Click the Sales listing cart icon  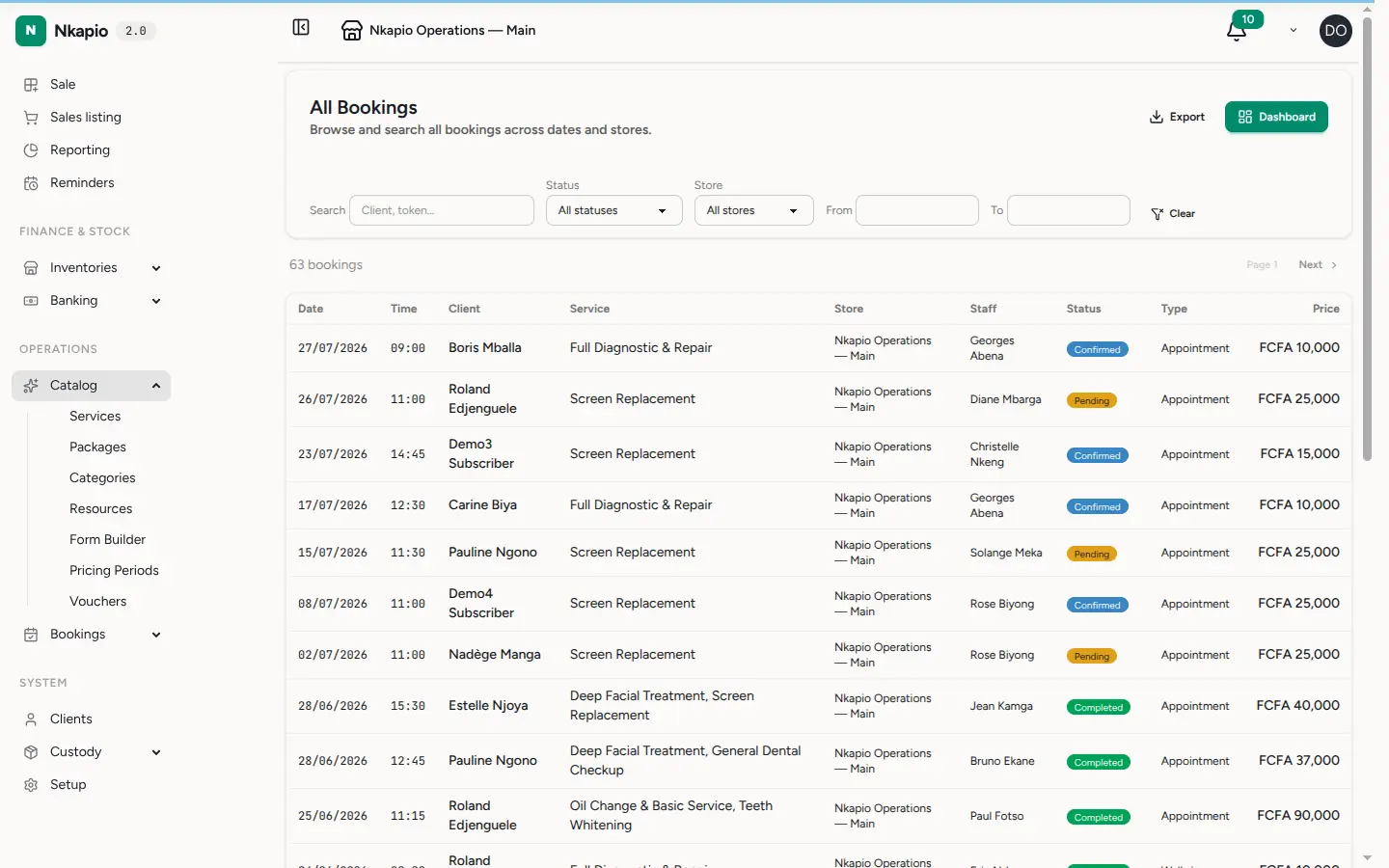[x=31, y=118]
